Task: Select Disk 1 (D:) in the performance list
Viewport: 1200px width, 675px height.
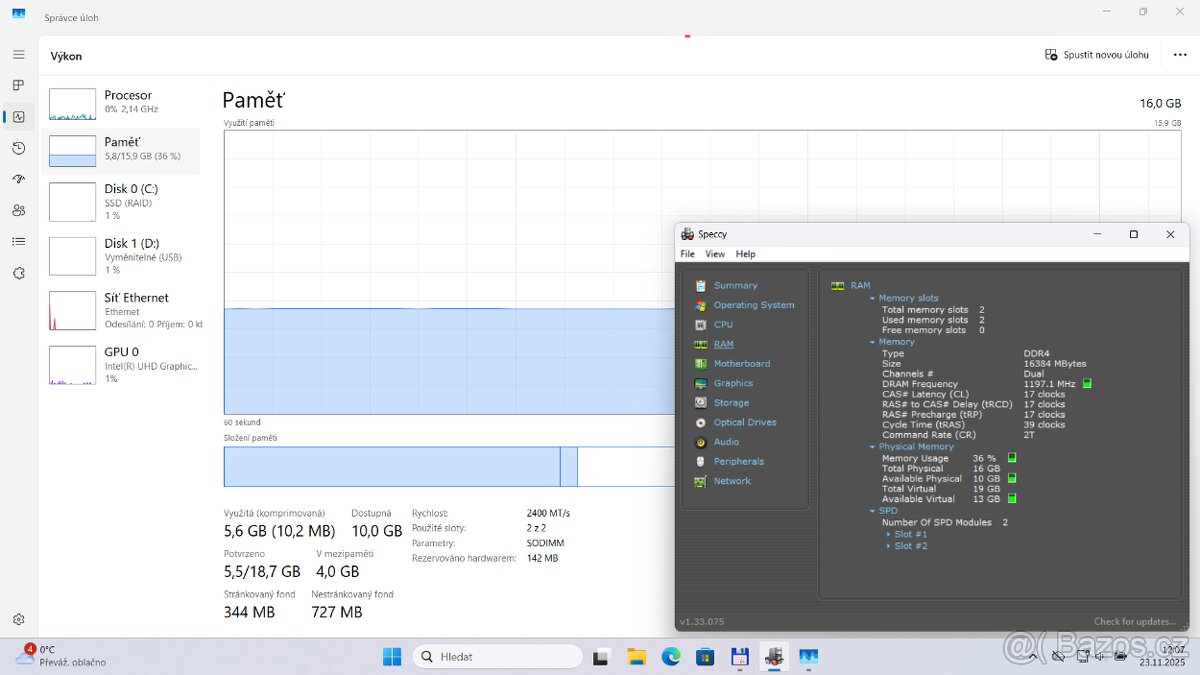Action: [126, 255]
